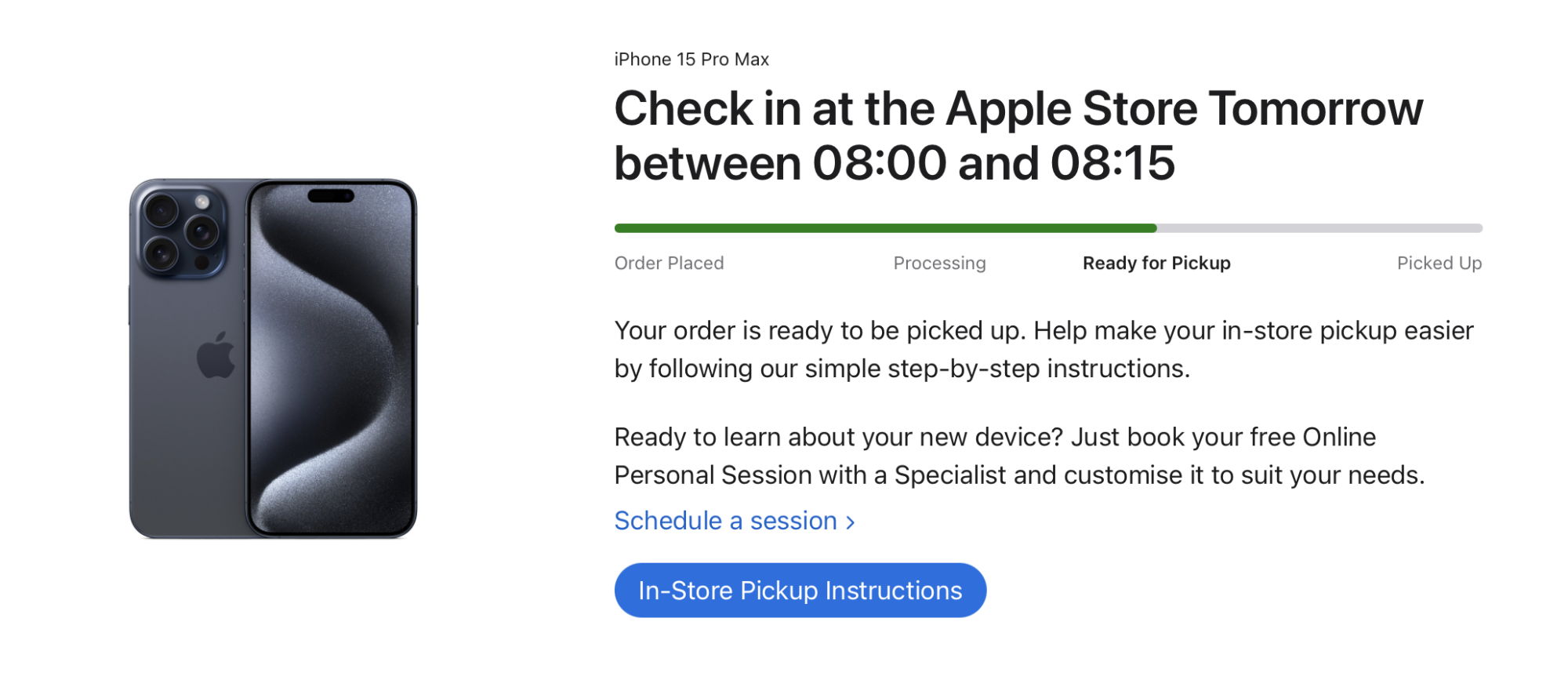The width and height of the screenshot is (1568, 680).
Task: Click the triple camera module on the iPhone
Action: (x=182, y=231)
